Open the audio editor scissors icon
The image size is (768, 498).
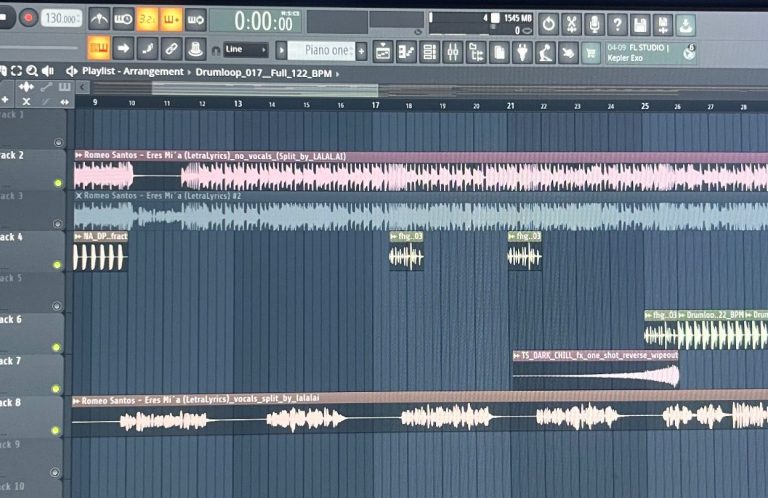(572, 24)
